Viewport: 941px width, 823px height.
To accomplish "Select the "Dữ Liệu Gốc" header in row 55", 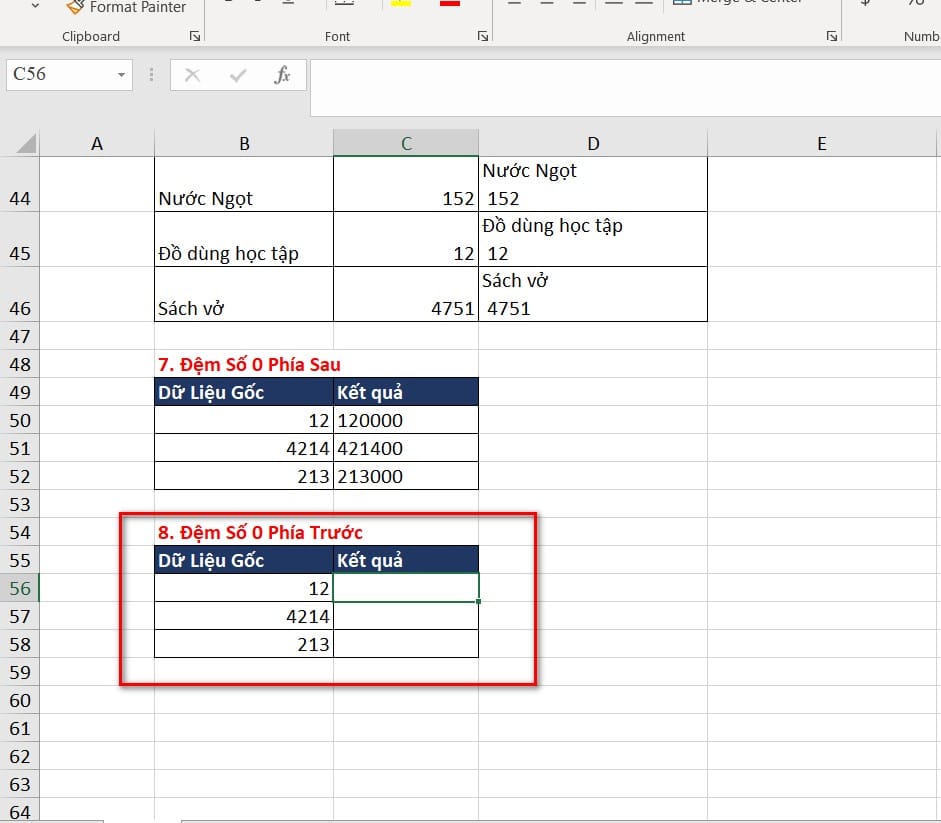I will [244, 560].
